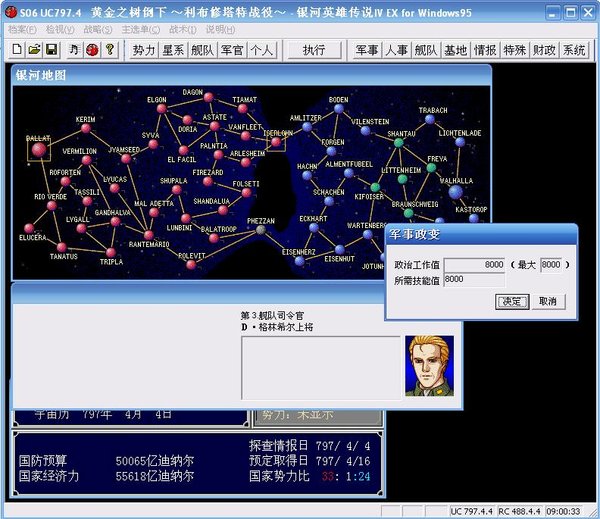Toggle the music note toolbar icon

pos(74,50)
